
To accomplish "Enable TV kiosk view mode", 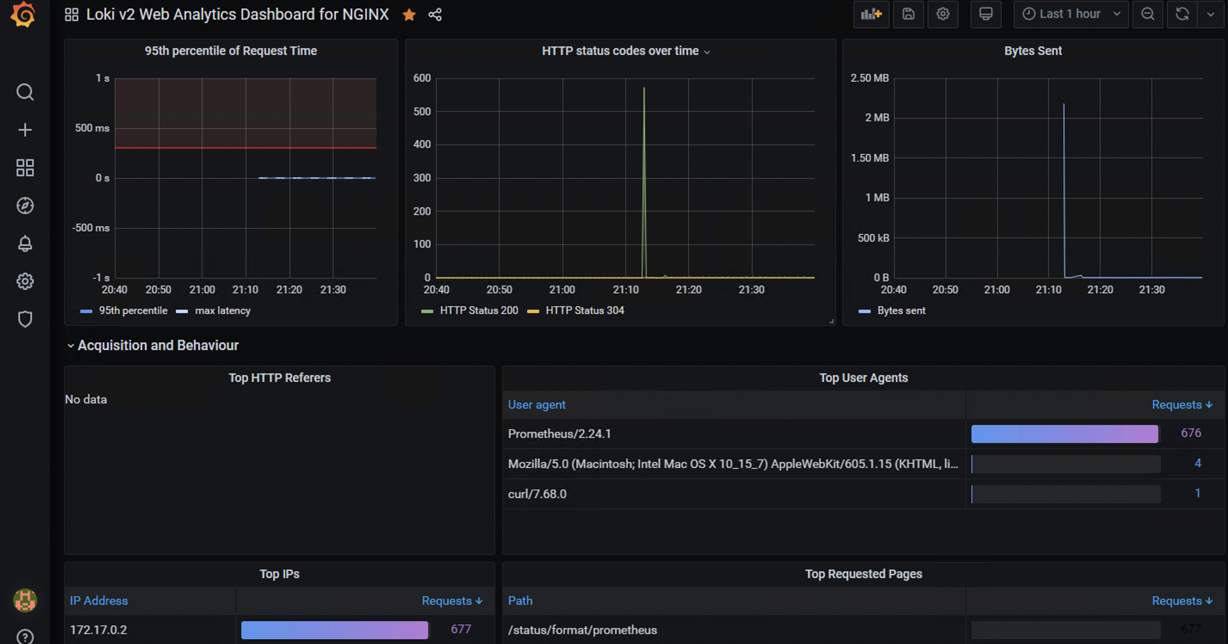I will pyautogui.click(x=985, y=14).
